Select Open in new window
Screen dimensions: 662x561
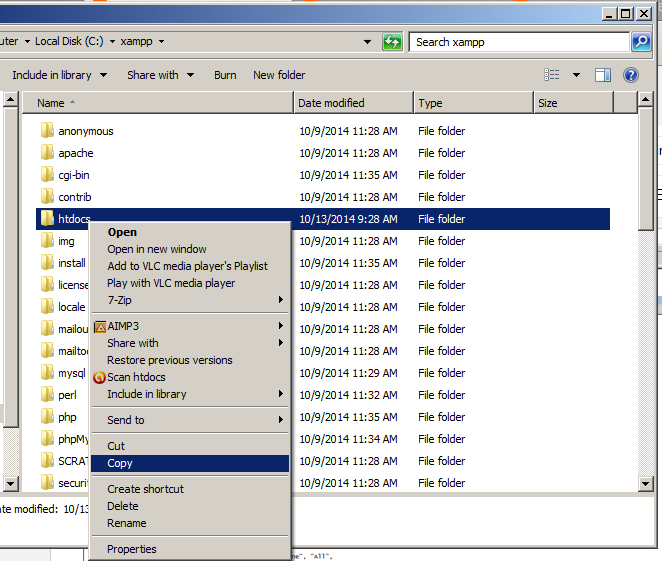point(190,249)
